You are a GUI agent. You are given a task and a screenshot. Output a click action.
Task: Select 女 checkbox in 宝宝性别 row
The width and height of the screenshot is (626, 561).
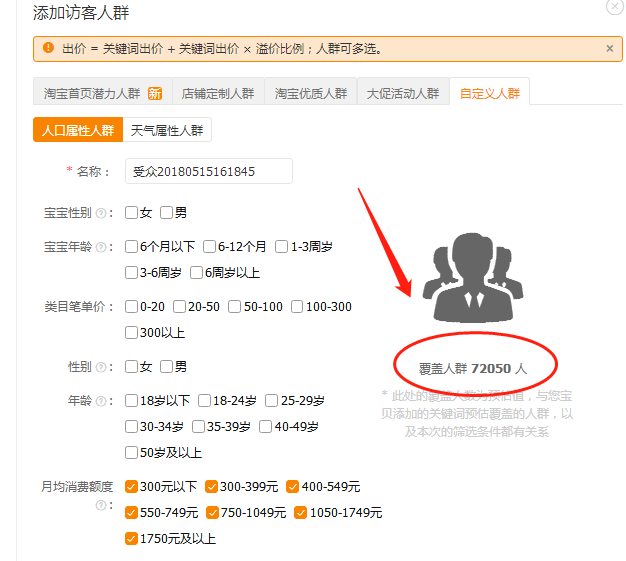[x=131, y=213]
